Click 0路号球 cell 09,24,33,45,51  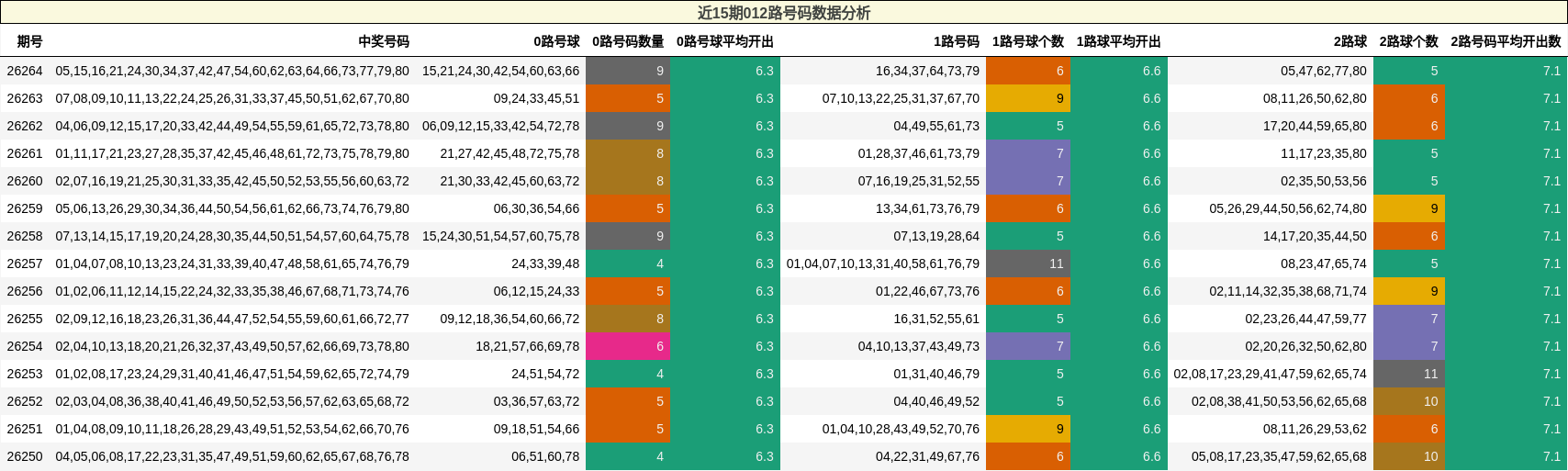click(536, 98)
